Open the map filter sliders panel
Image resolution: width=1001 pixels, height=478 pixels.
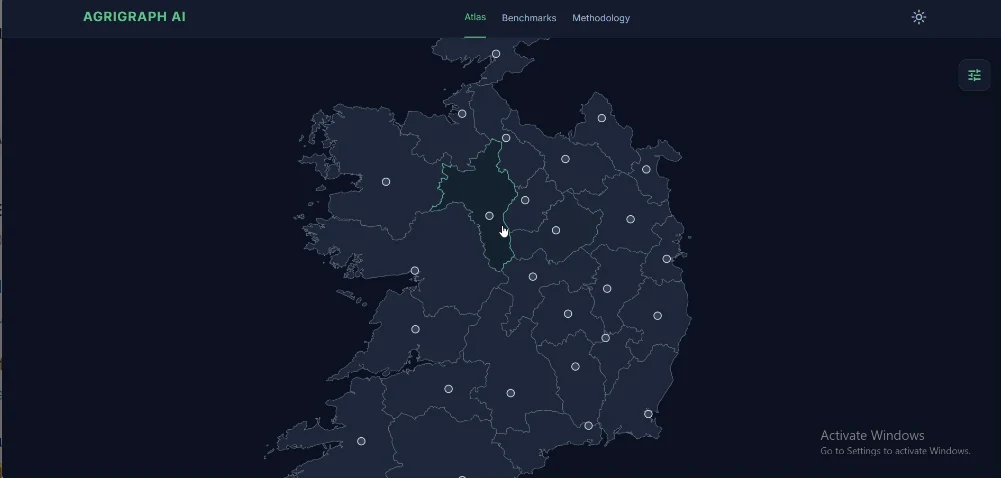974,75
